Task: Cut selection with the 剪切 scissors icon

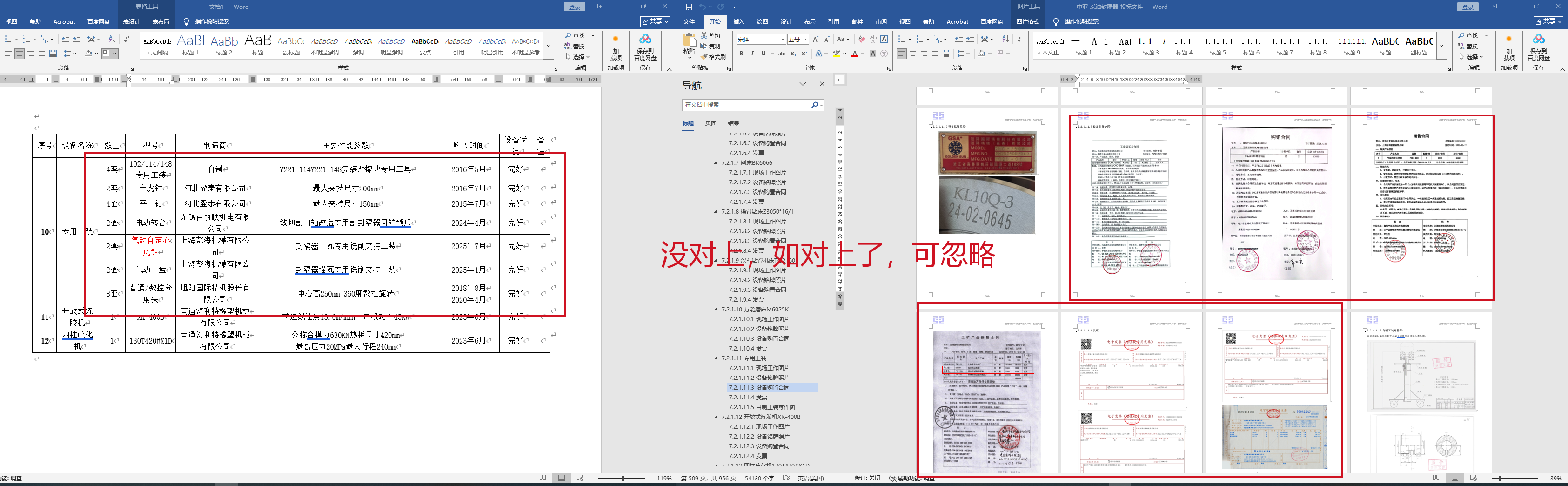Action: [710, 35]
